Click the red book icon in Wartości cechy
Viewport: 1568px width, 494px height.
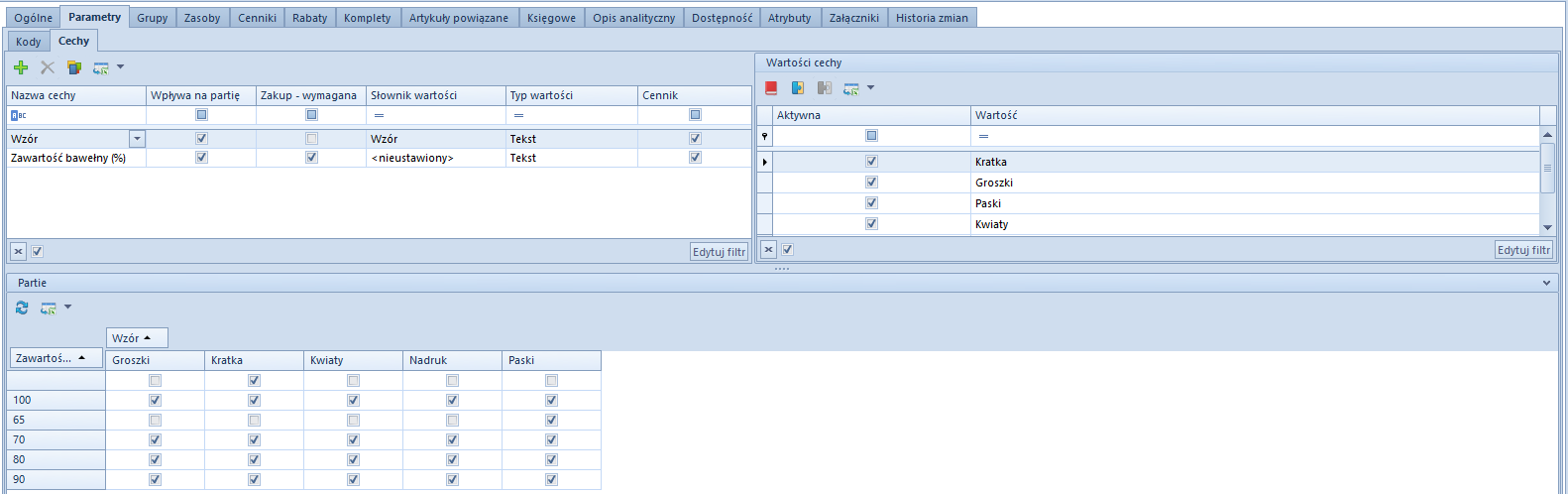771,88
